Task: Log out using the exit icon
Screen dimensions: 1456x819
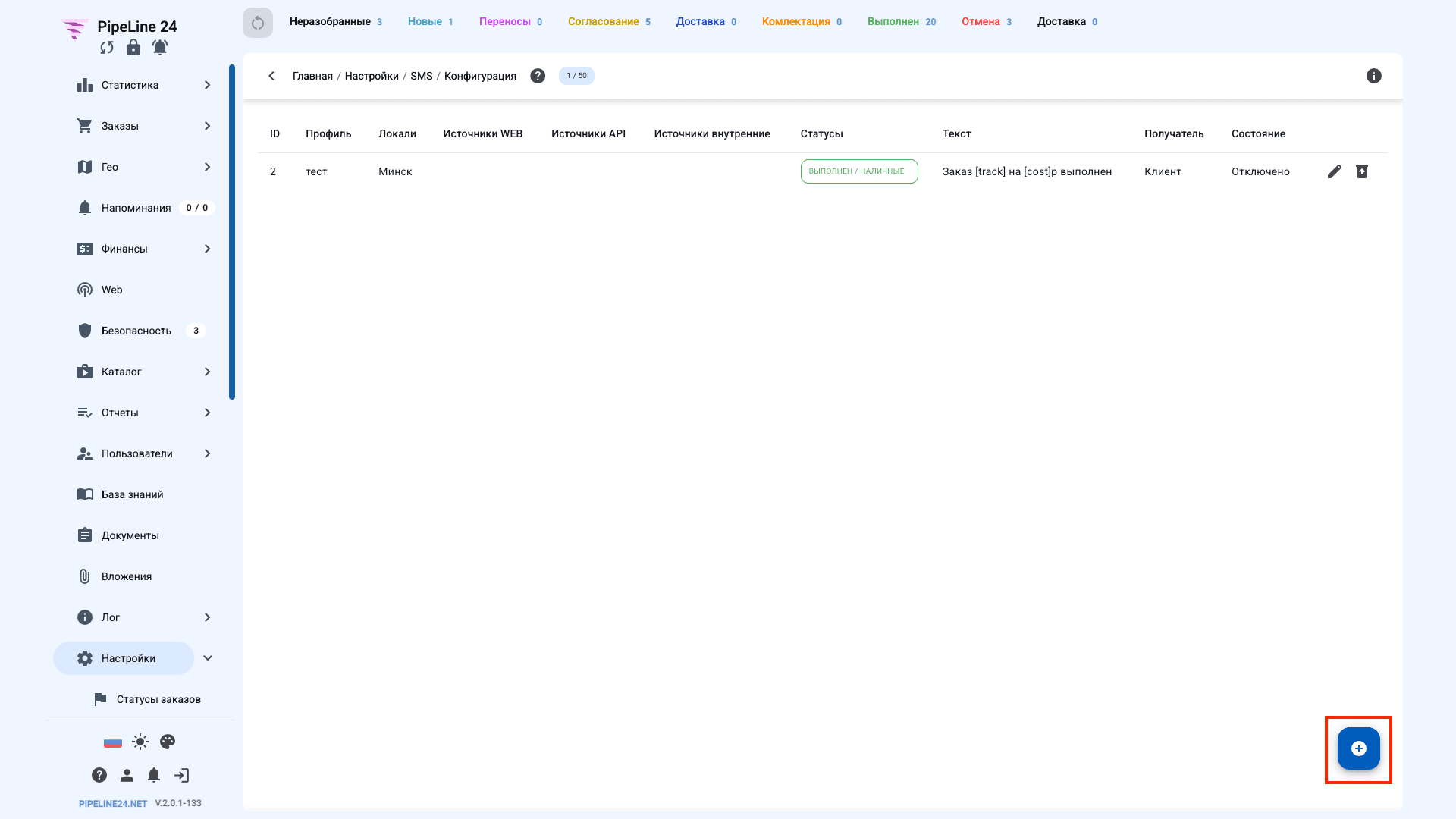Action: [x=182, y=775]
